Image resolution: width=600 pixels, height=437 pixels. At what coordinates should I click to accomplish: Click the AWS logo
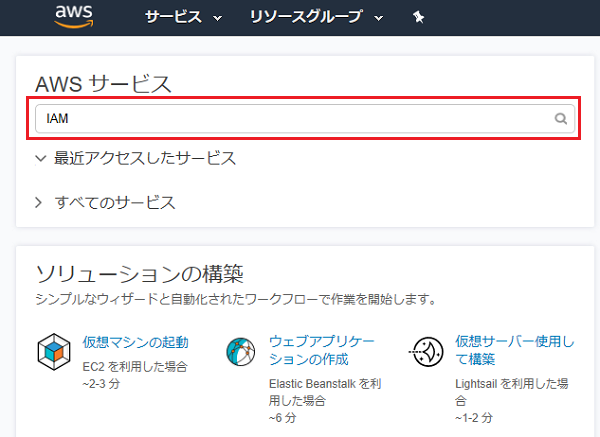(73, 16)
